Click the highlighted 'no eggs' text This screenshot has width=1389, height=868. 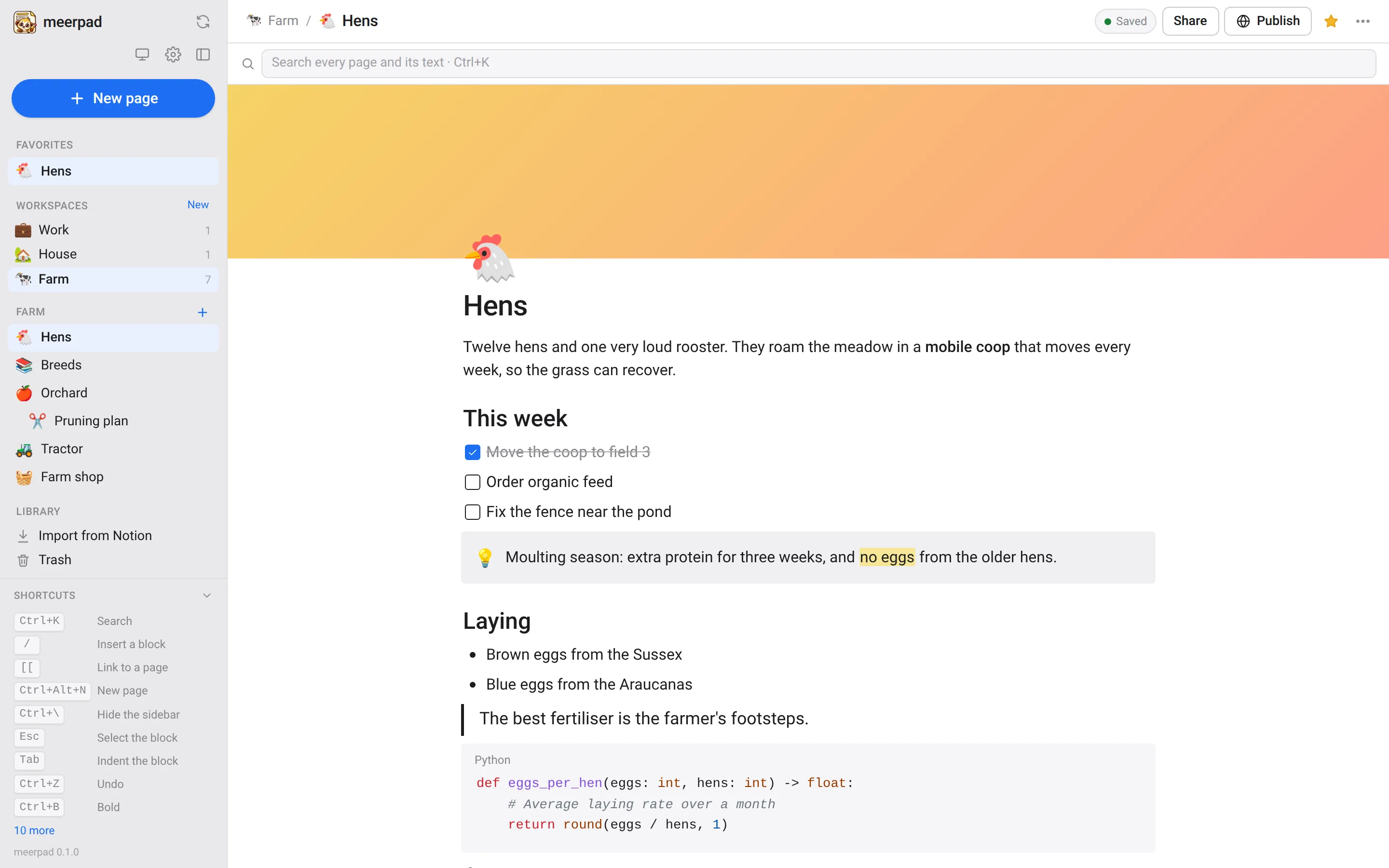887,557
